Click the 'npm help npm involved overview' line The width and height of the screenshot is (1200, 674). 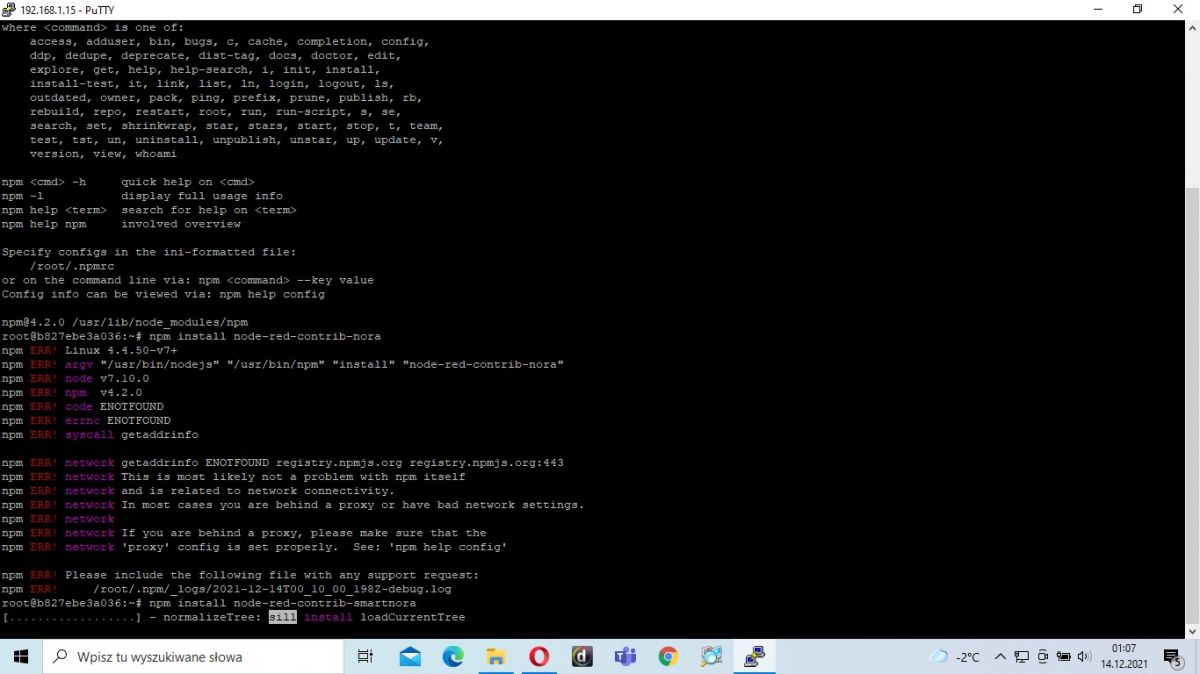coord(121,224)
